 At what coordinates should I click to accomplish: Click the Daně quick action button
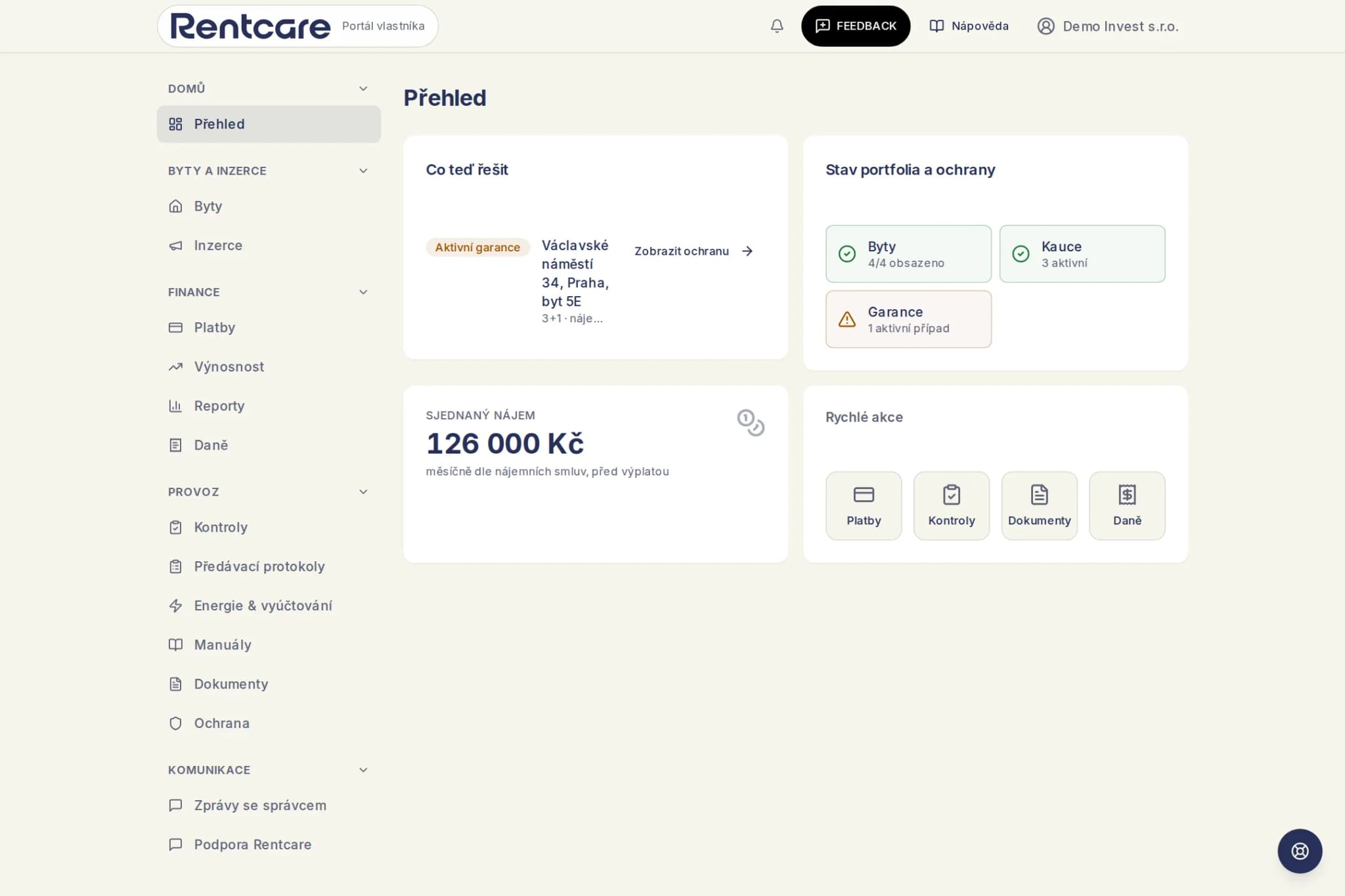tap(1127, 505)
